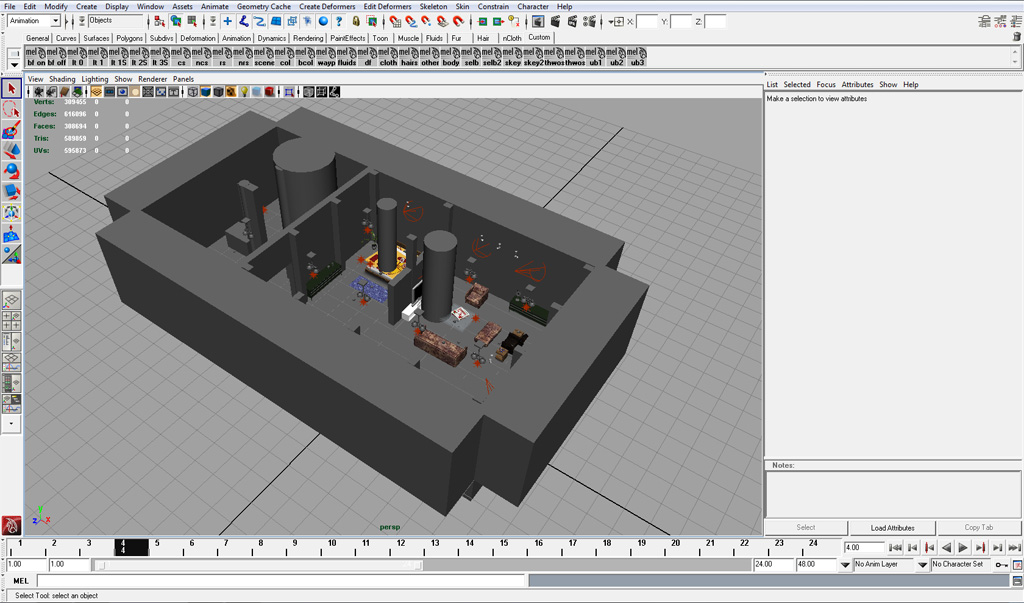1024x603 pixels.
Task: Toggle smooth shade all blue cube
Action: [x=206, y=92]
